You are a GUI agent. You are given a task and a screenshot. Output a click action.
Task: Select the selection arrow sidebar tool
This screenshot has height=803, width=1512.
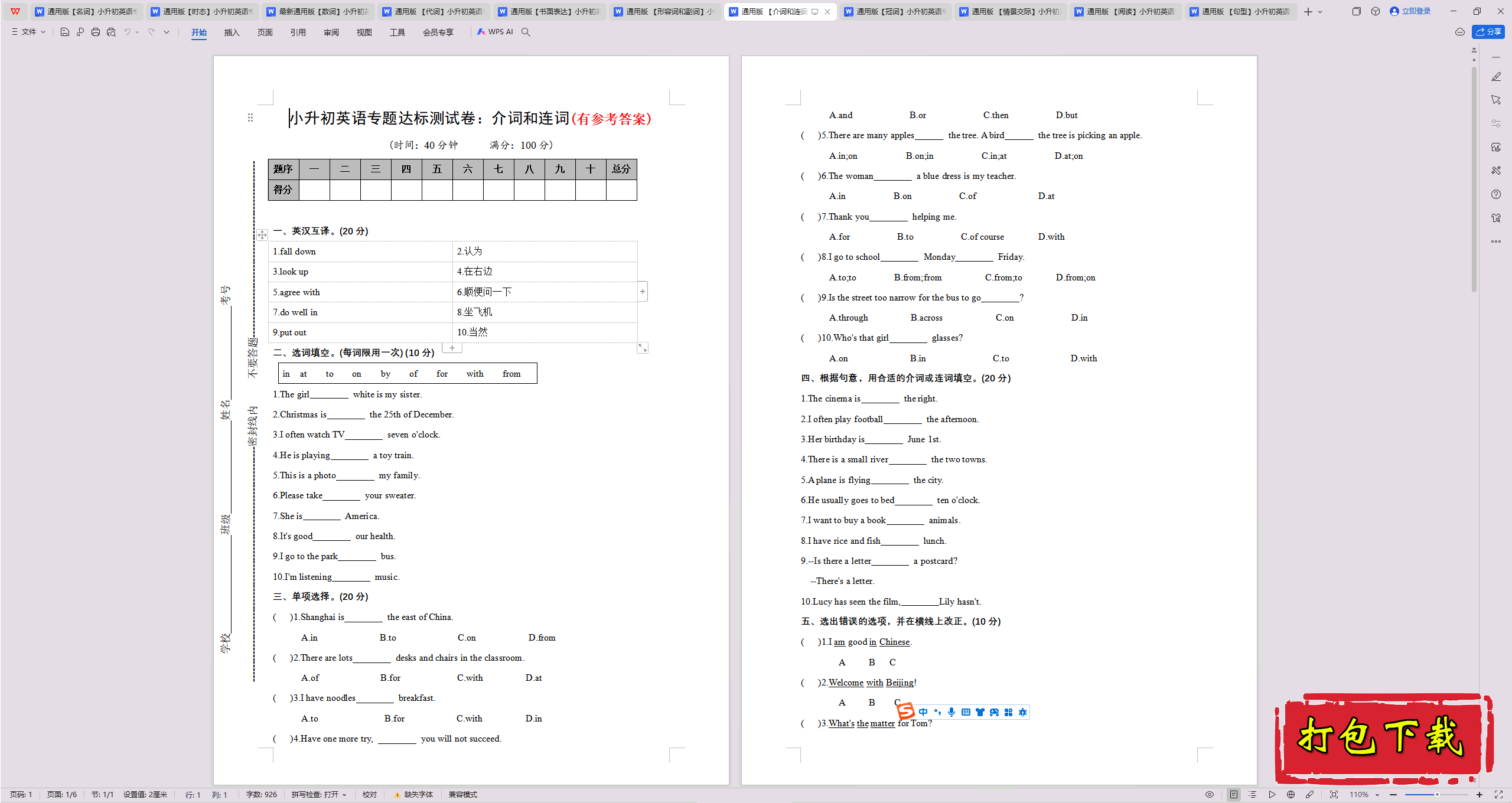pyautogui.click(x=1496, y=100)
